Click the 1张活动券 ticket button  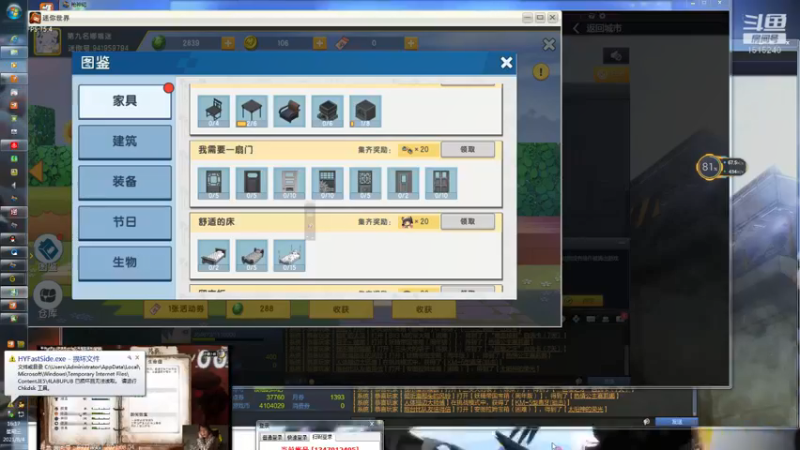tap(176, 309)
